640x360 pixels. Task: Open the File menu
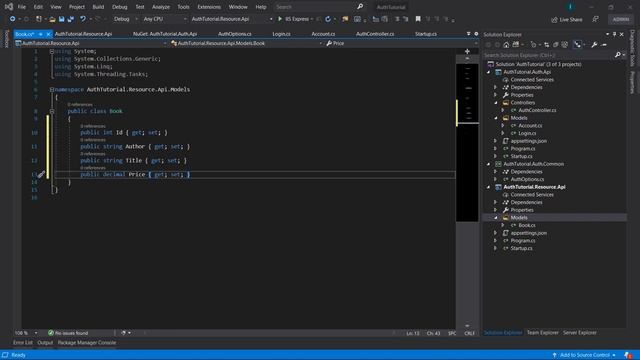(x=22, y=7)
